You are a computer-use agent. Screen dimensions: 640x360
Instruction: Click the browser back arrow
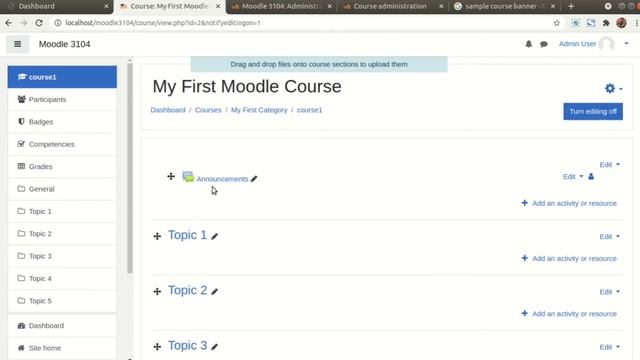pyautogui.click(x=9, y=23)
